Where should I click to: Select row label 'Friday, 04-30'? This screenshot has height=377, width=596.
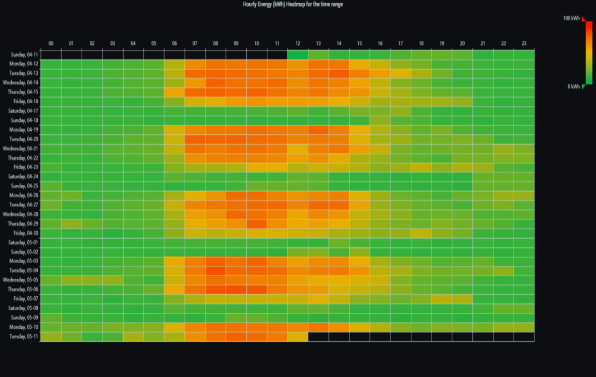pos(26,233)
